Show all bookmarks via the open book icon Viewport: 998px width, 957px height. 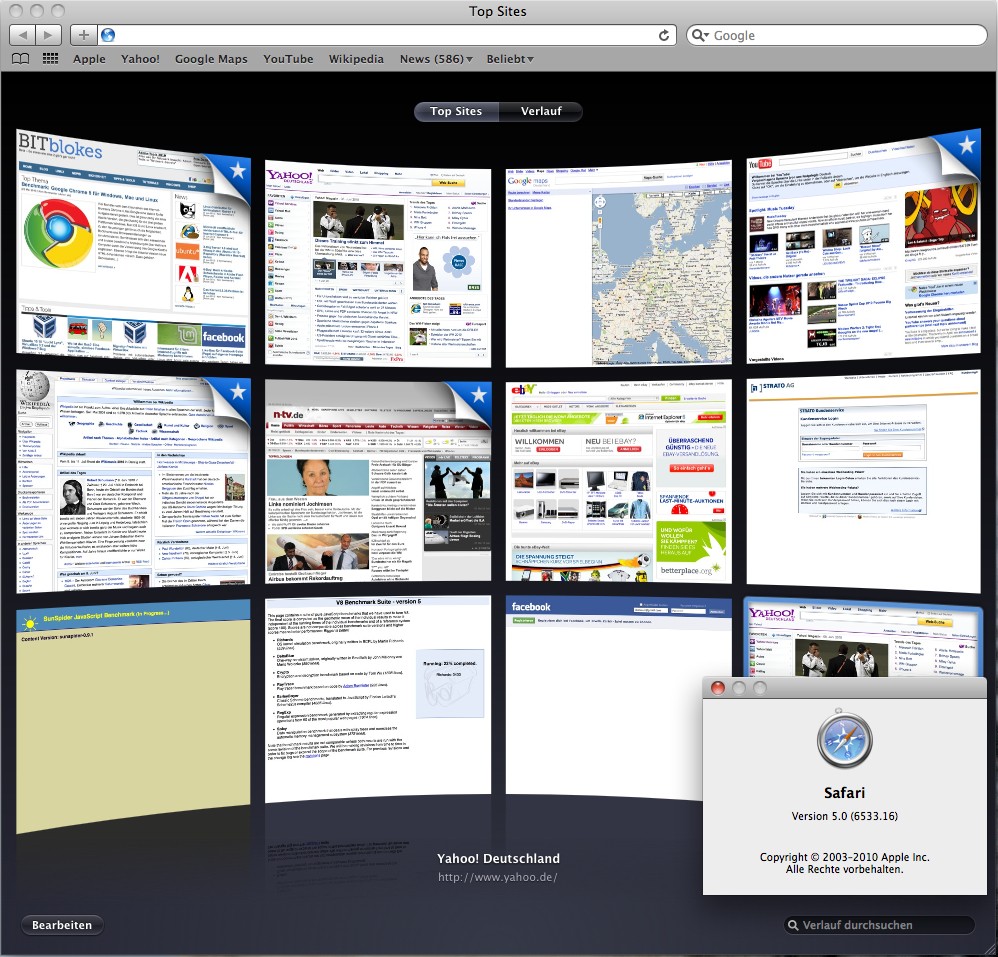[x=21, y=59]
